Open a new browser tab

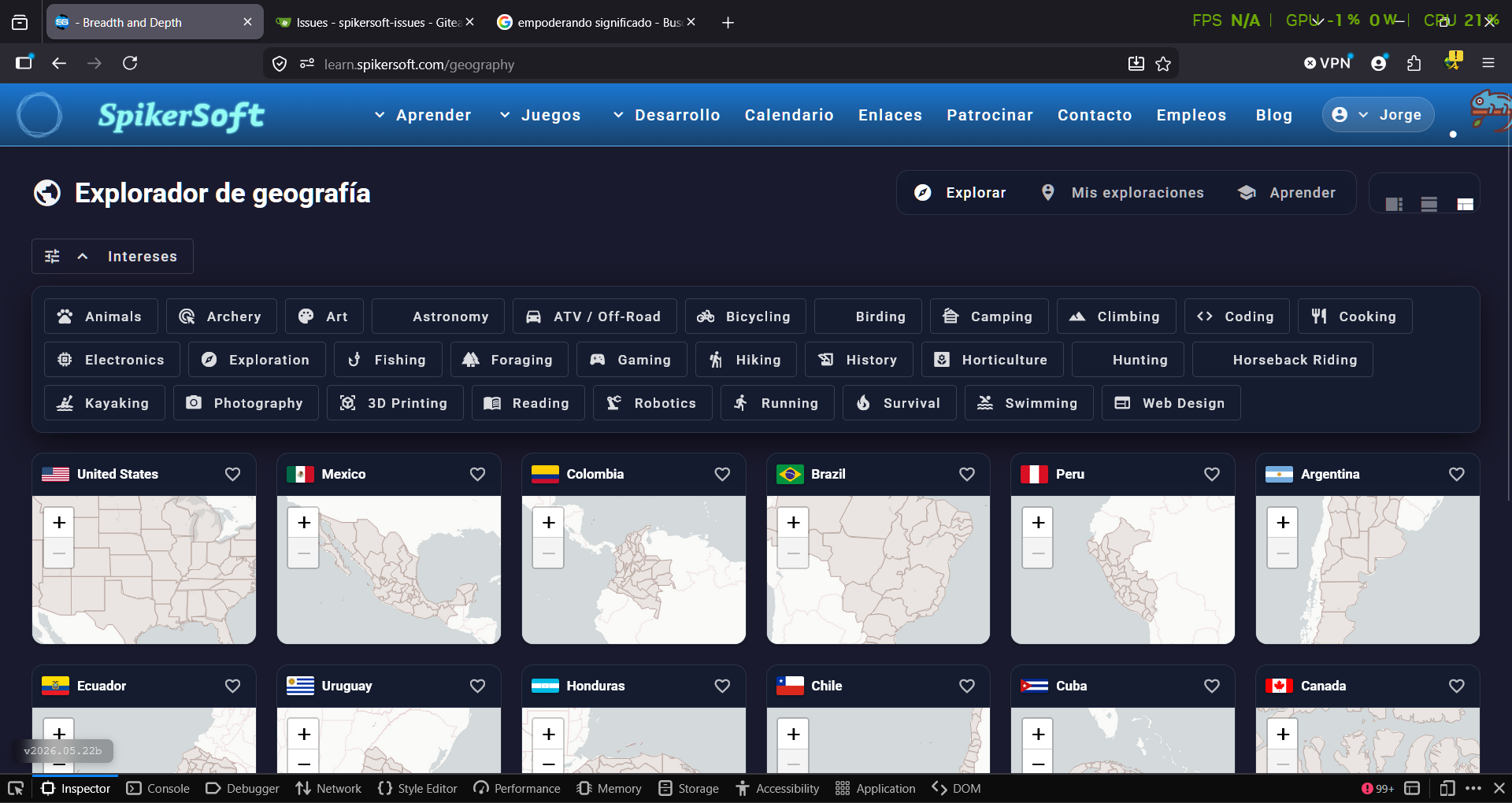click(728, 23)
